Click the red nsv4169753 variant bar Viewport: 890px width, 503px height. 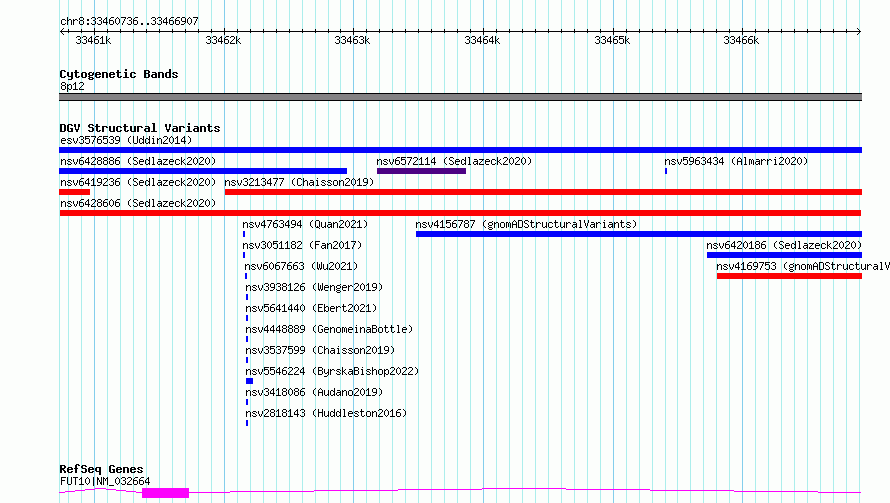point(789,276)
